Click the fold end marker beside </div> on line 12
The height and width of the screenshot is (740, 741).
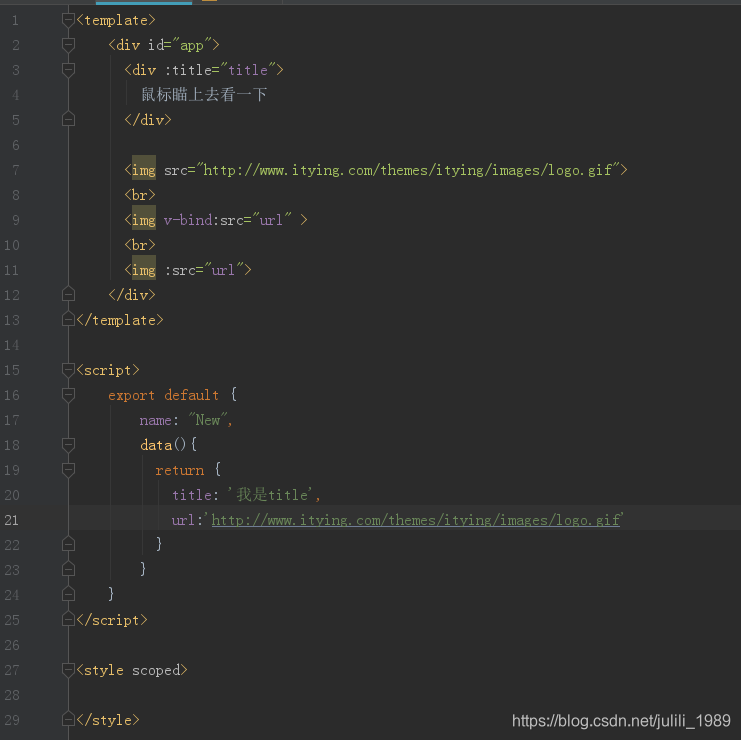pyautogui.click(x=68, y=295)
